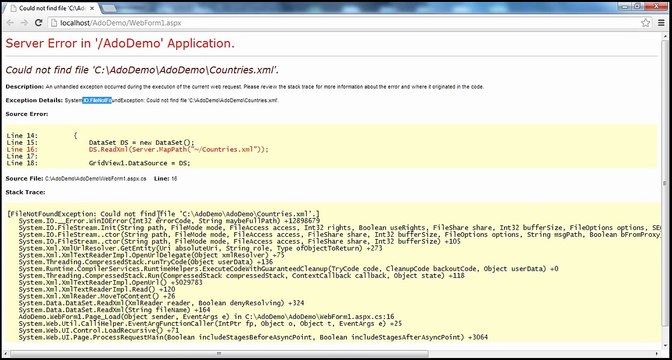
Task: Click the 'CompressedStack.Run' stack line
Action: [x=241, y=276]
